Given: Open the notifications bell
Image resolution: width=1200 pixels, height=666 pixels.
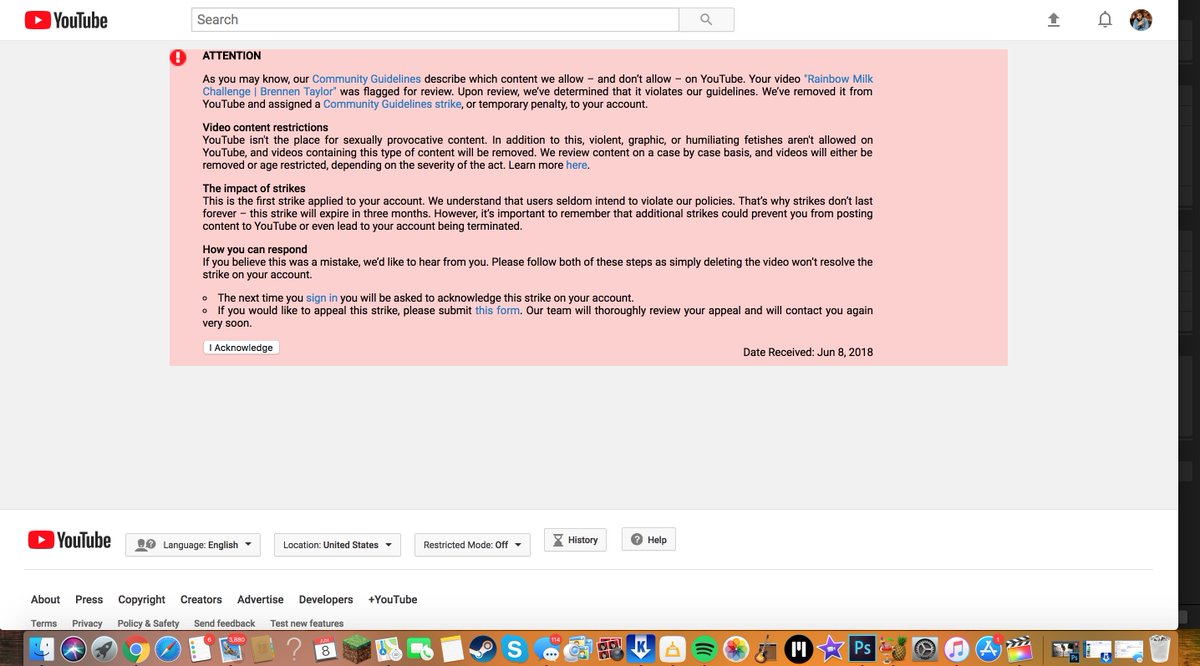Looking at the screenshot, I should tap(1105, 19).
